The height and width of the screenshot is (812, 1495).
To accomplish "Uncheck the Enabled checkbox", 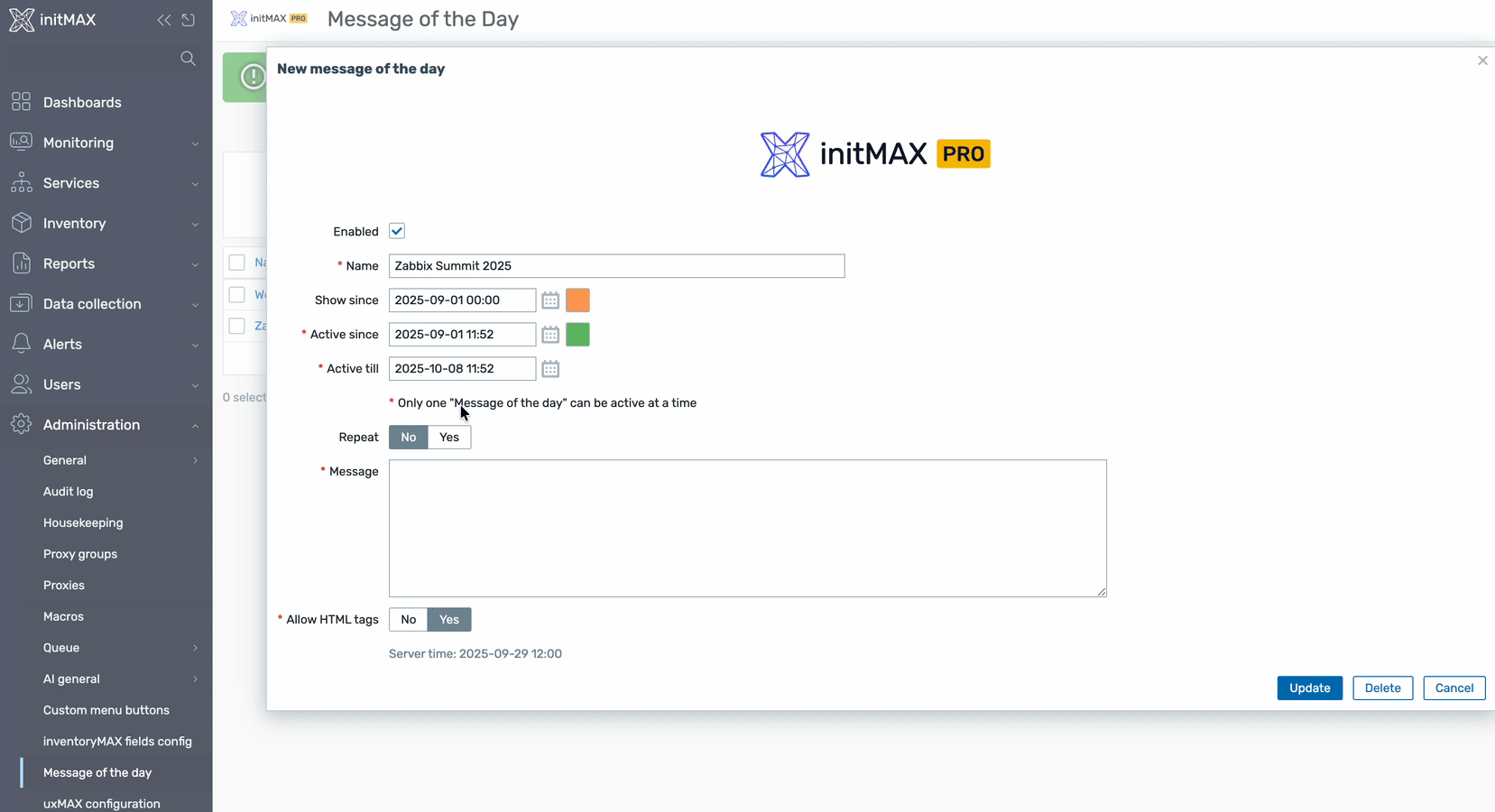I will pyautogui.click(x=397, y=231).
